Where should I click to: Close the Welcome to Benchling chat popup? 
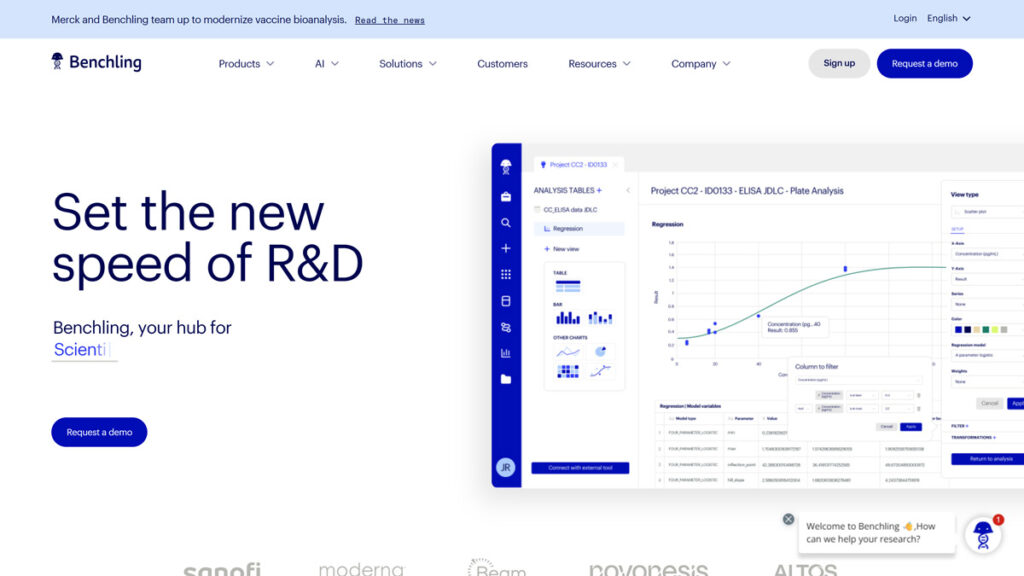(788, 519)
